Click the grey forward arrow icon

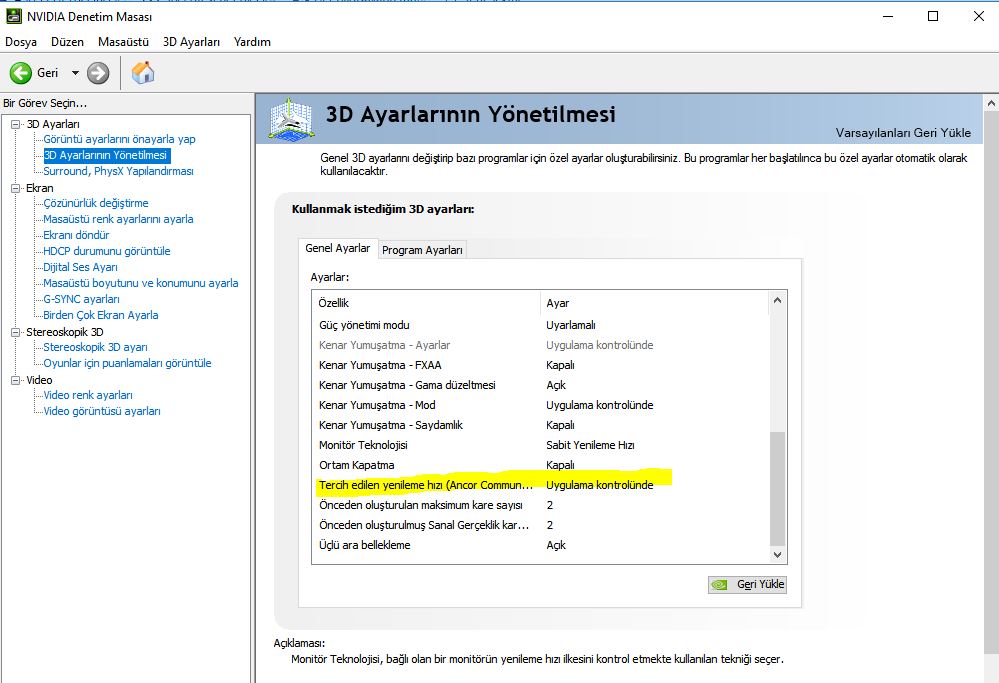coord(98,73)
